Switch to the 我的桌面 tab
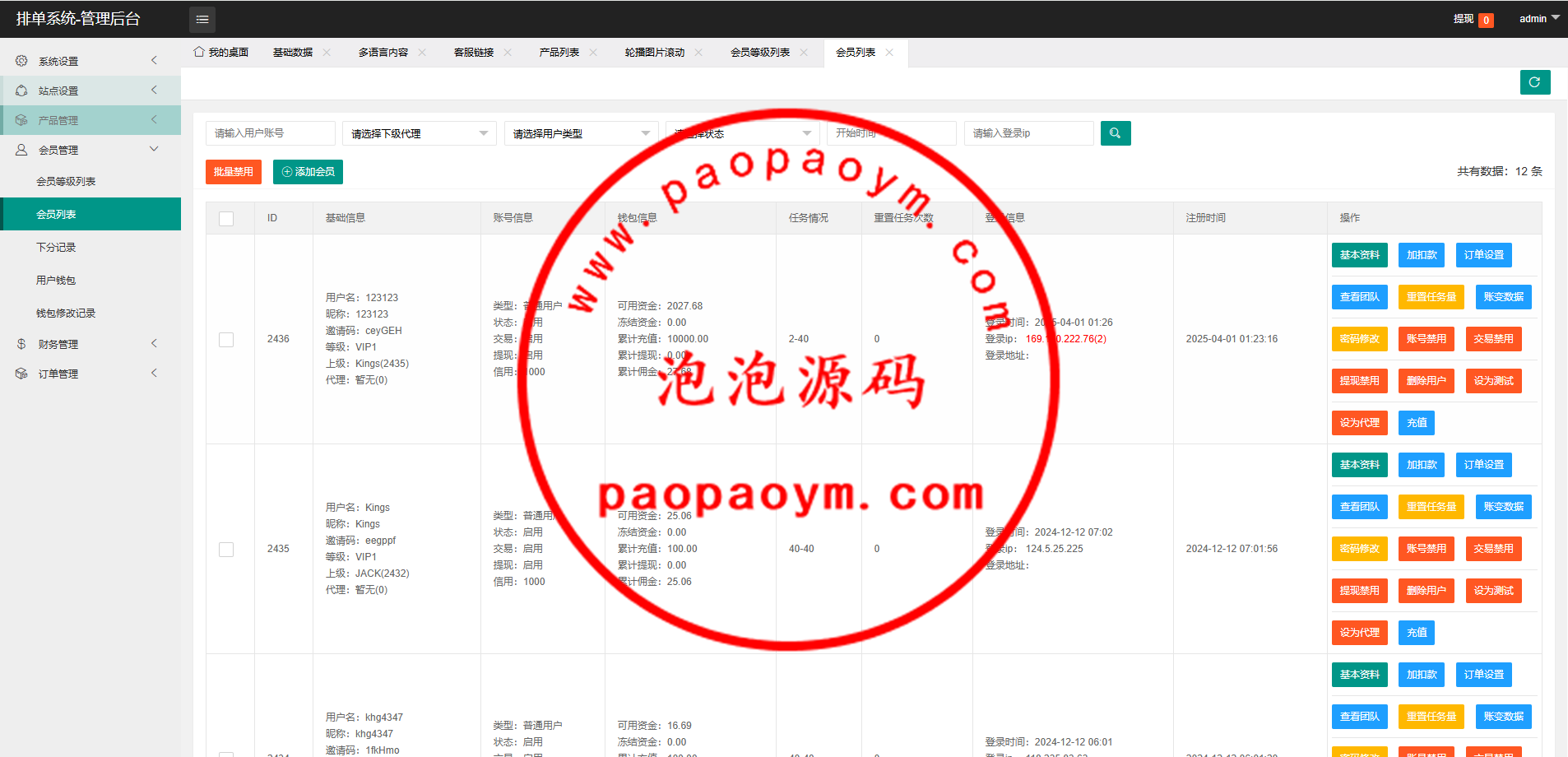This screenshot has height=757, width=1568. 221,52
